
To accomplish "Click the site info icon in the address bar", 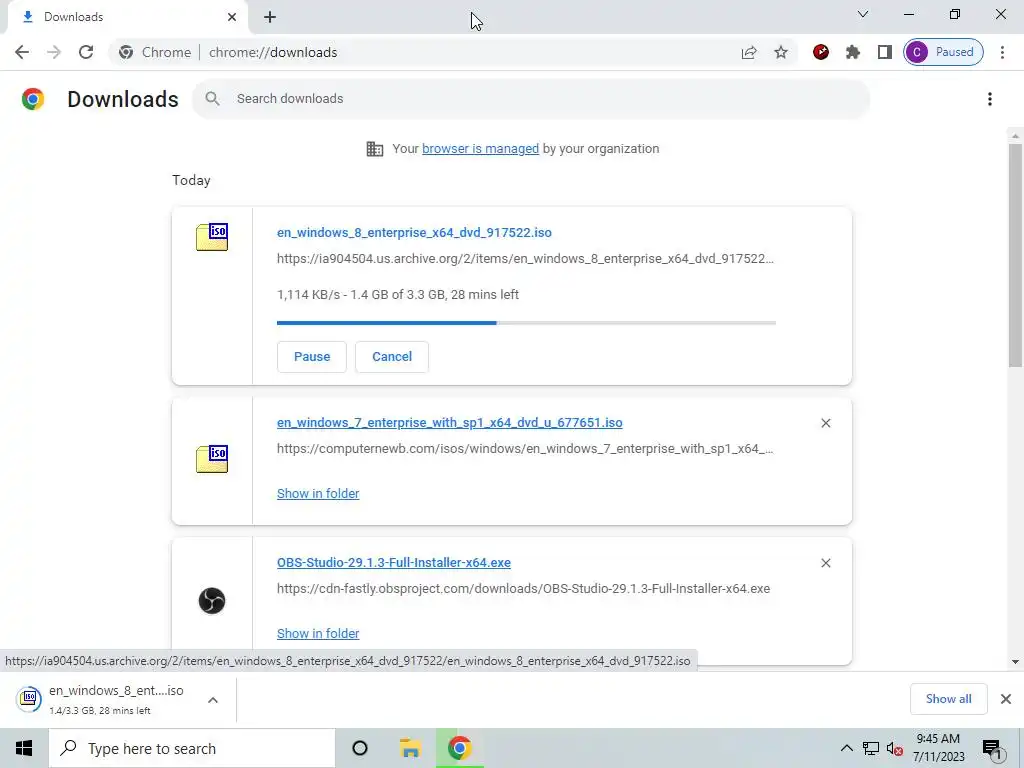I will click(126, 52).
